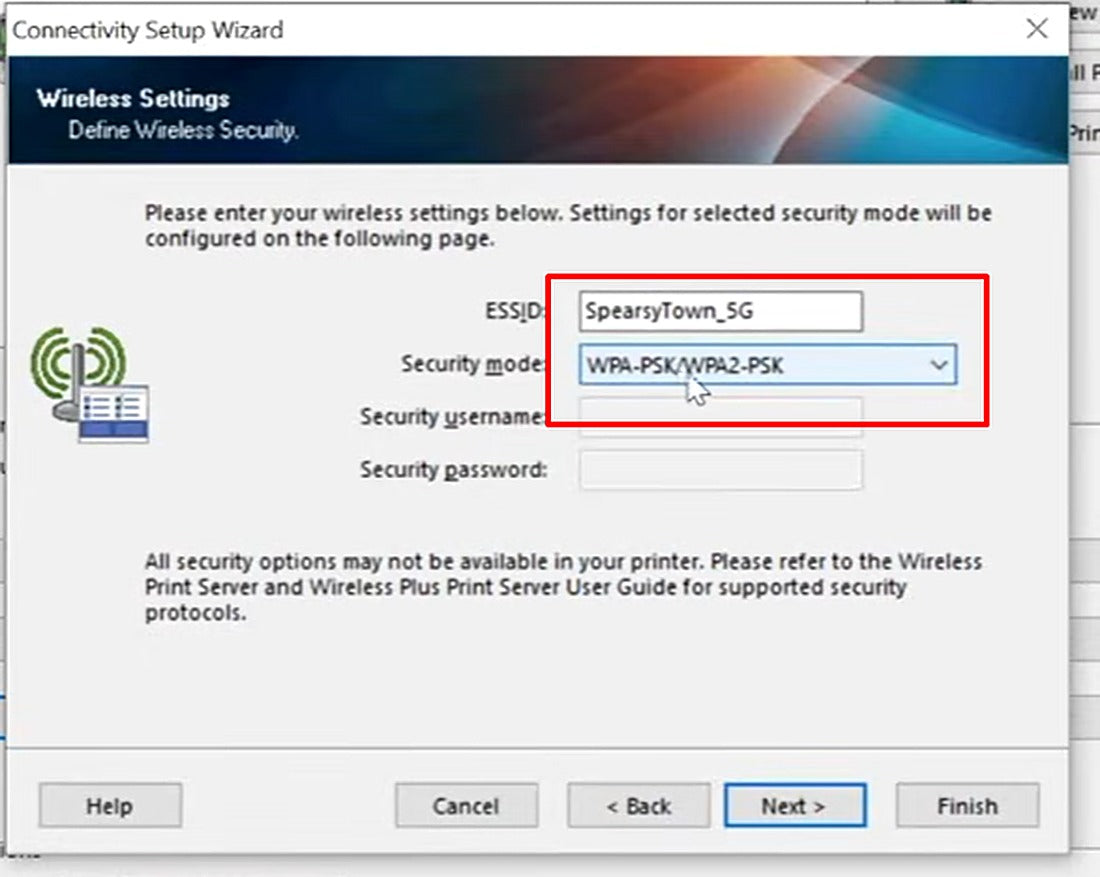Click the ESSID input field
1100x877 pixels.
click(720, 311)
